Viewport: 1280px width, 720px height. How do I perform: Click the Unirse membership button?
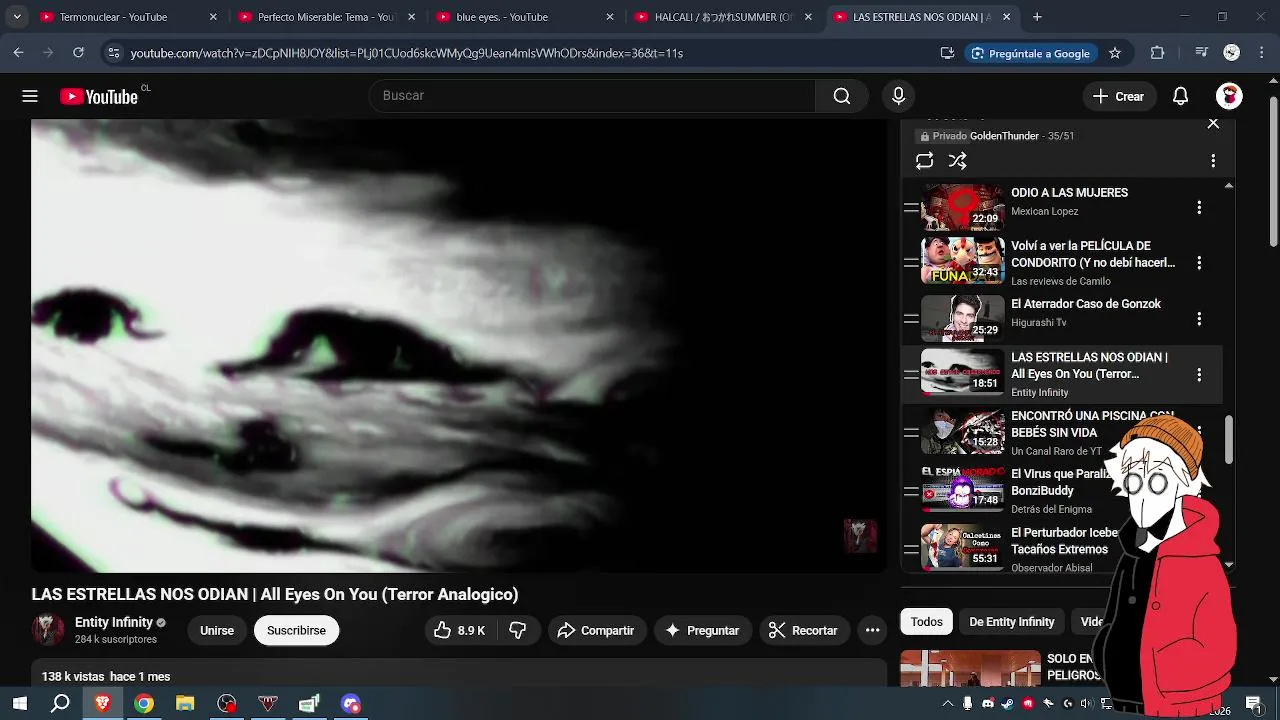click(x=217, y=630)
